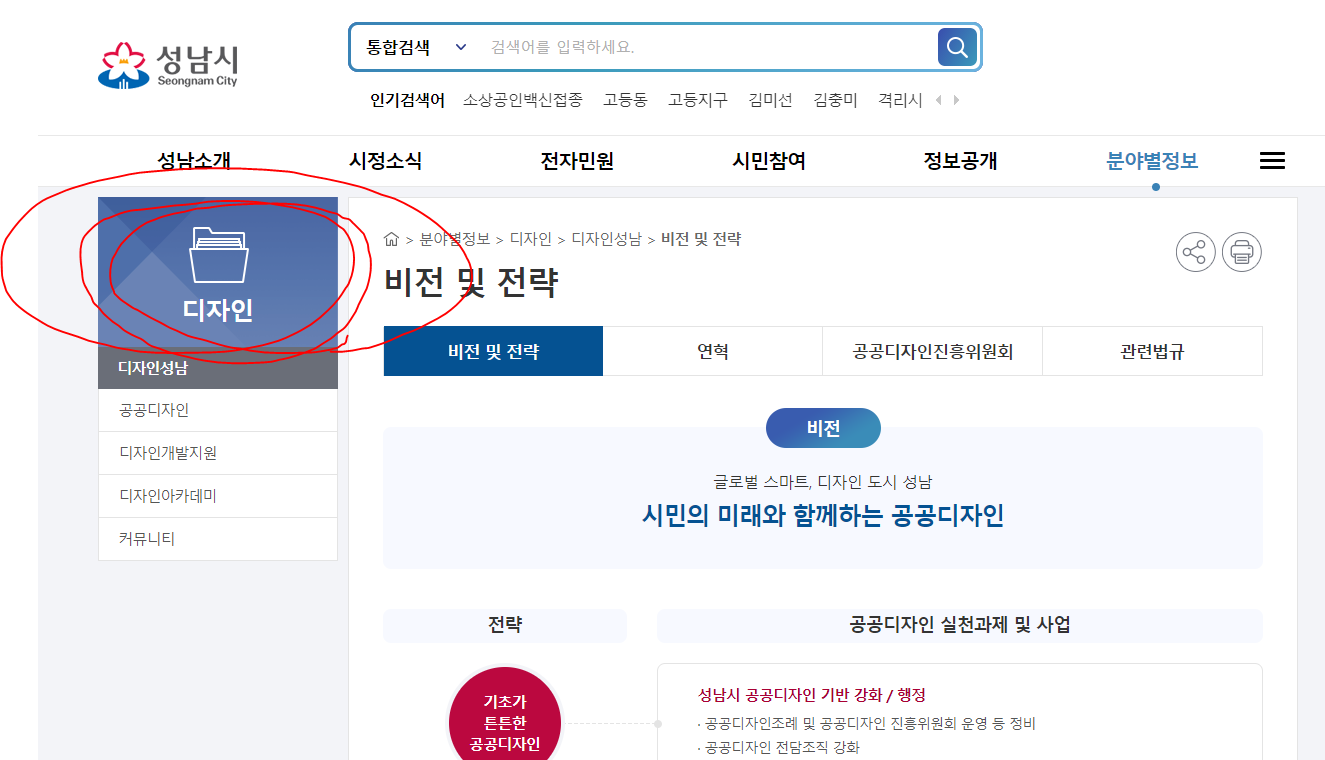Viewport: 1325px width, 760px height.
Task: Click the folder icon in 디자인 banner
Action: pos(218,255)
